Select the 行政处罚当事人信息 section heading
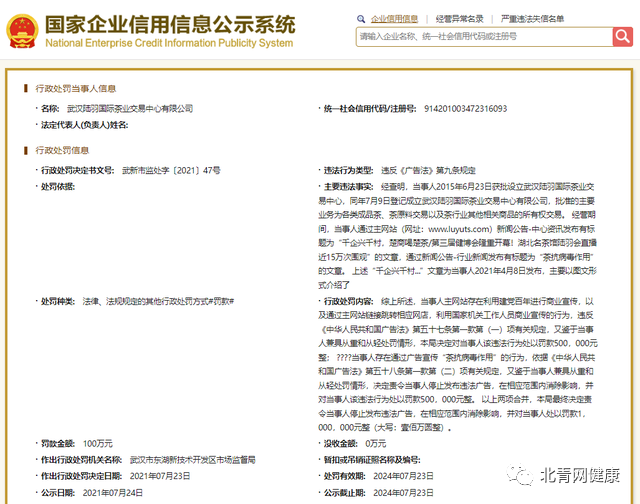 coord(76,89)
